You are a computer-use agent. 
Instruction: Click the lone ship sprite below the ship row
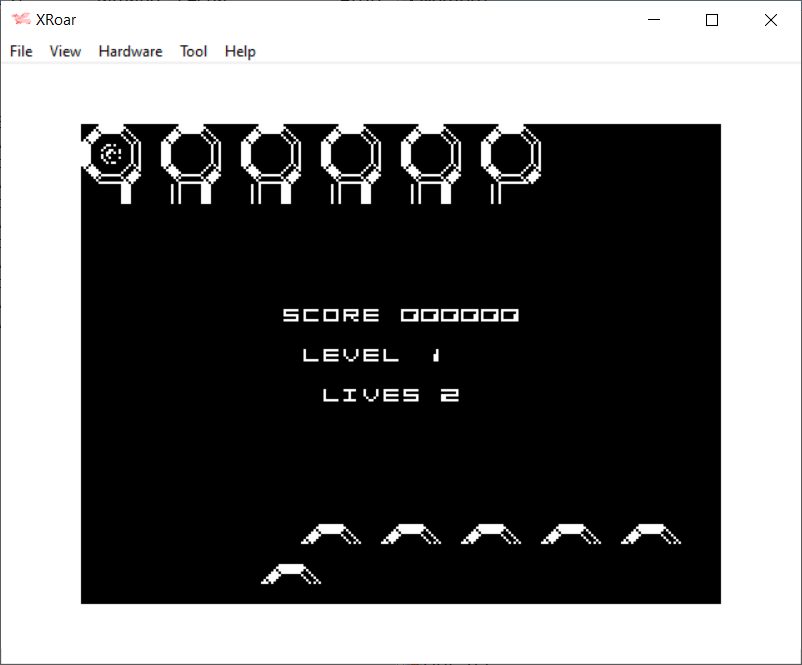pos(290,574)
